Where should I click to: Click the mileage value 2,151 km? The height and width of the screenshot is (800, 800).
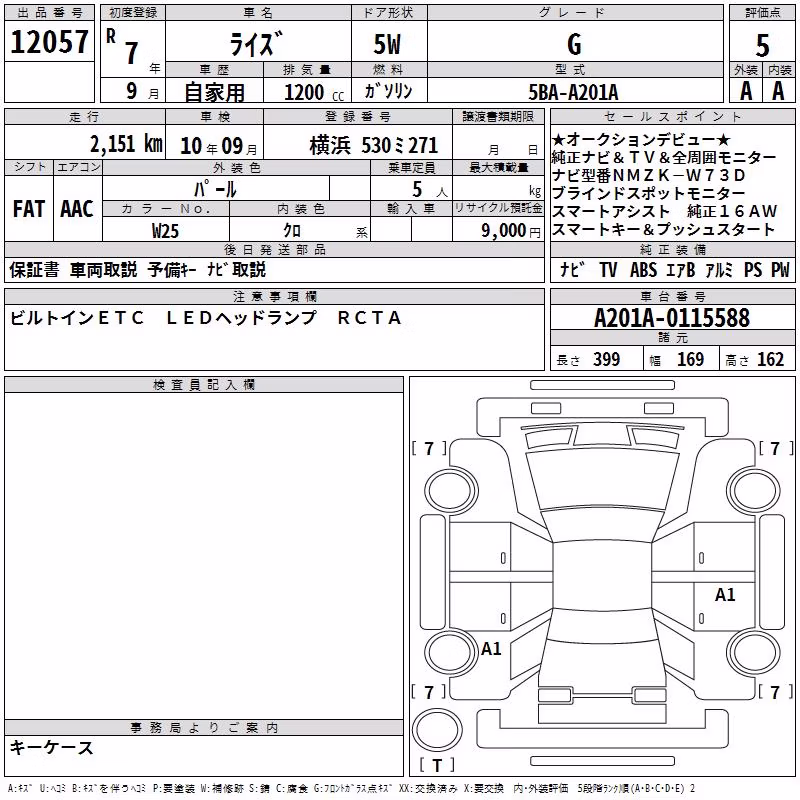click(126, 144)
